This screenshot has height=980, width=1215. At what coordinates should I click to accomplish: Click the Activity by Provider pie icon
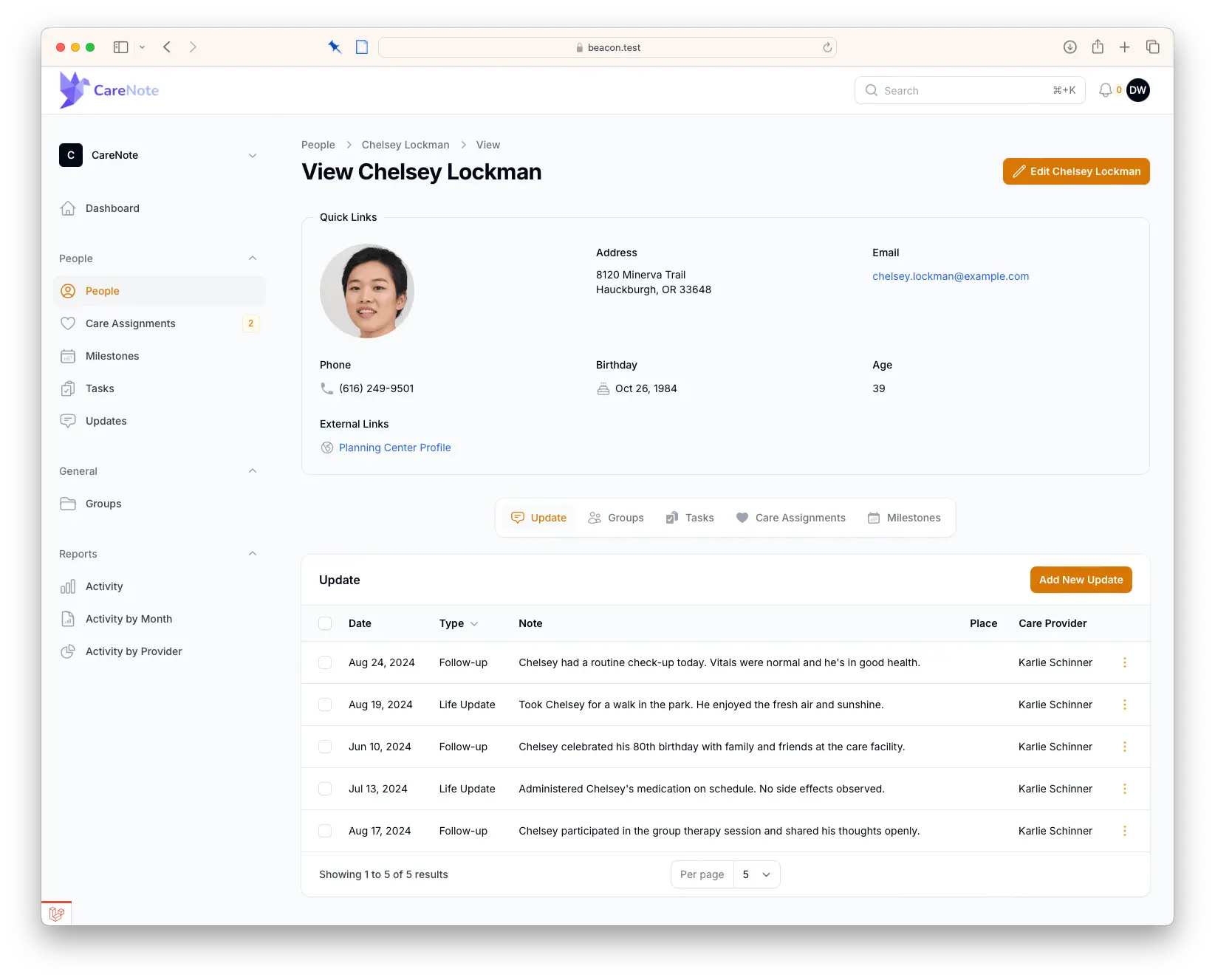coord(68,651)
